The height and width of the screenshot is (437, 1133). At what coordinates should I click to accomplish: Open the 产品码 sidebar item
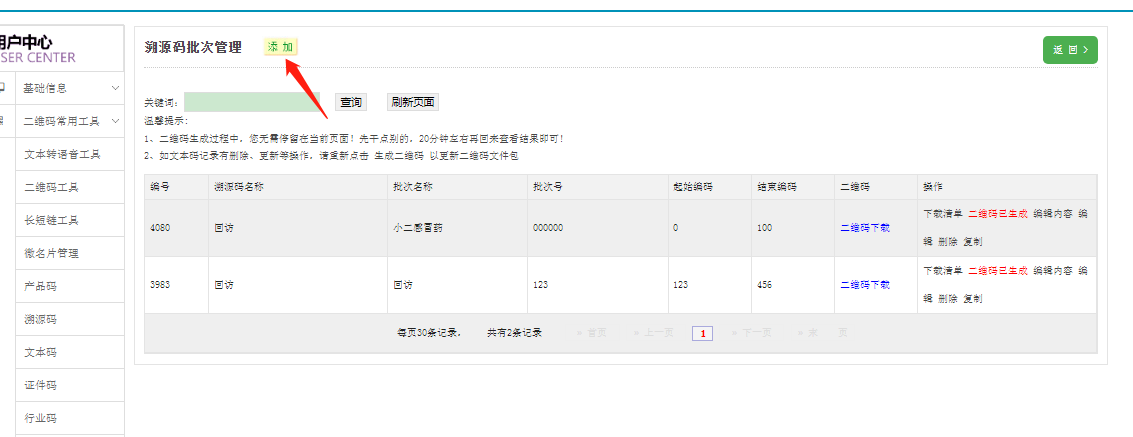pyautogui.click(x=40, y=286)
